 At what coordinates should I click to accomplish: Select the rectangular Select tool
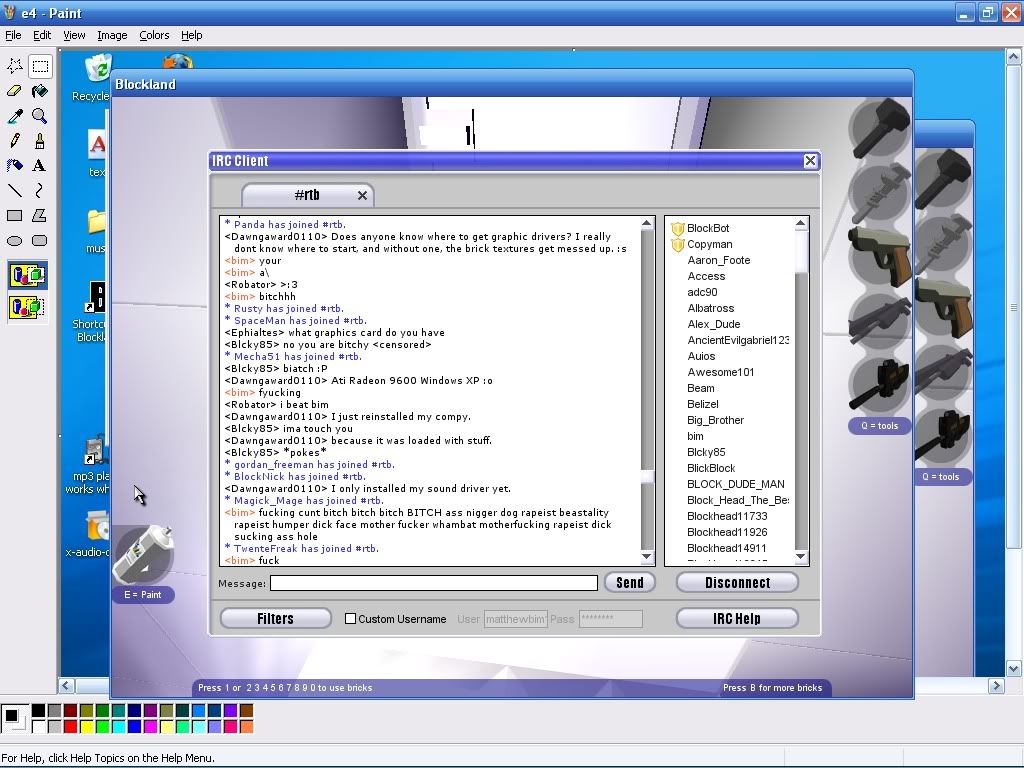point(40,66)
